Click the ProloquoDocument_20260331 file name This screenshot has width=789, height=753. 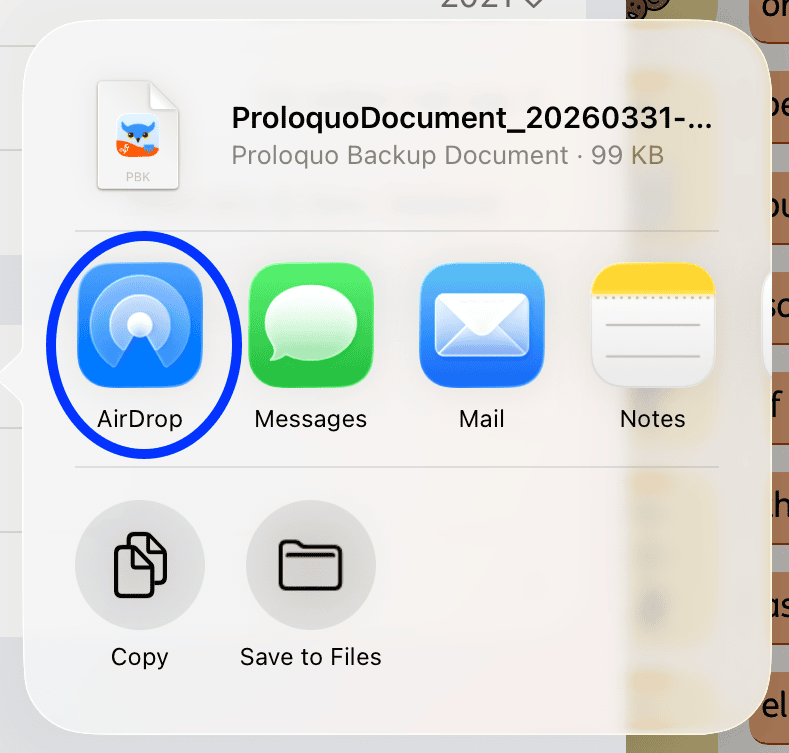pos(471,118)
